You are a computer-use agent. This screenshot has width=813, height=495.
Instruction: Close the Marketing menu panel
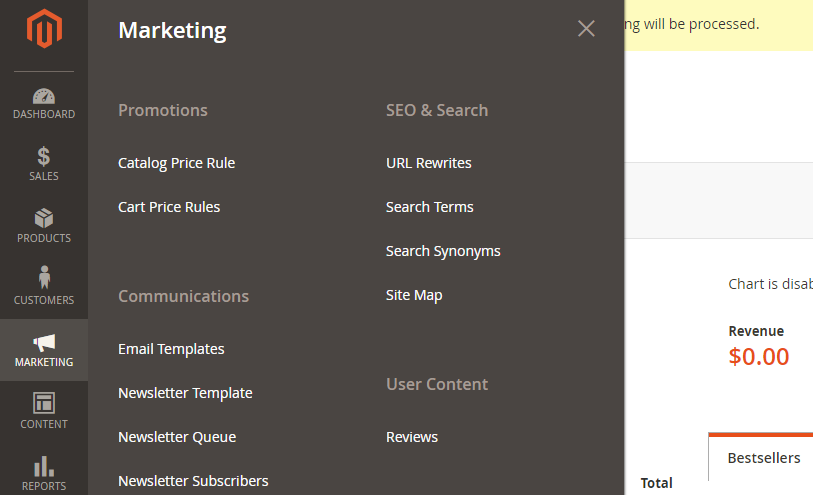tap(586, 29)
